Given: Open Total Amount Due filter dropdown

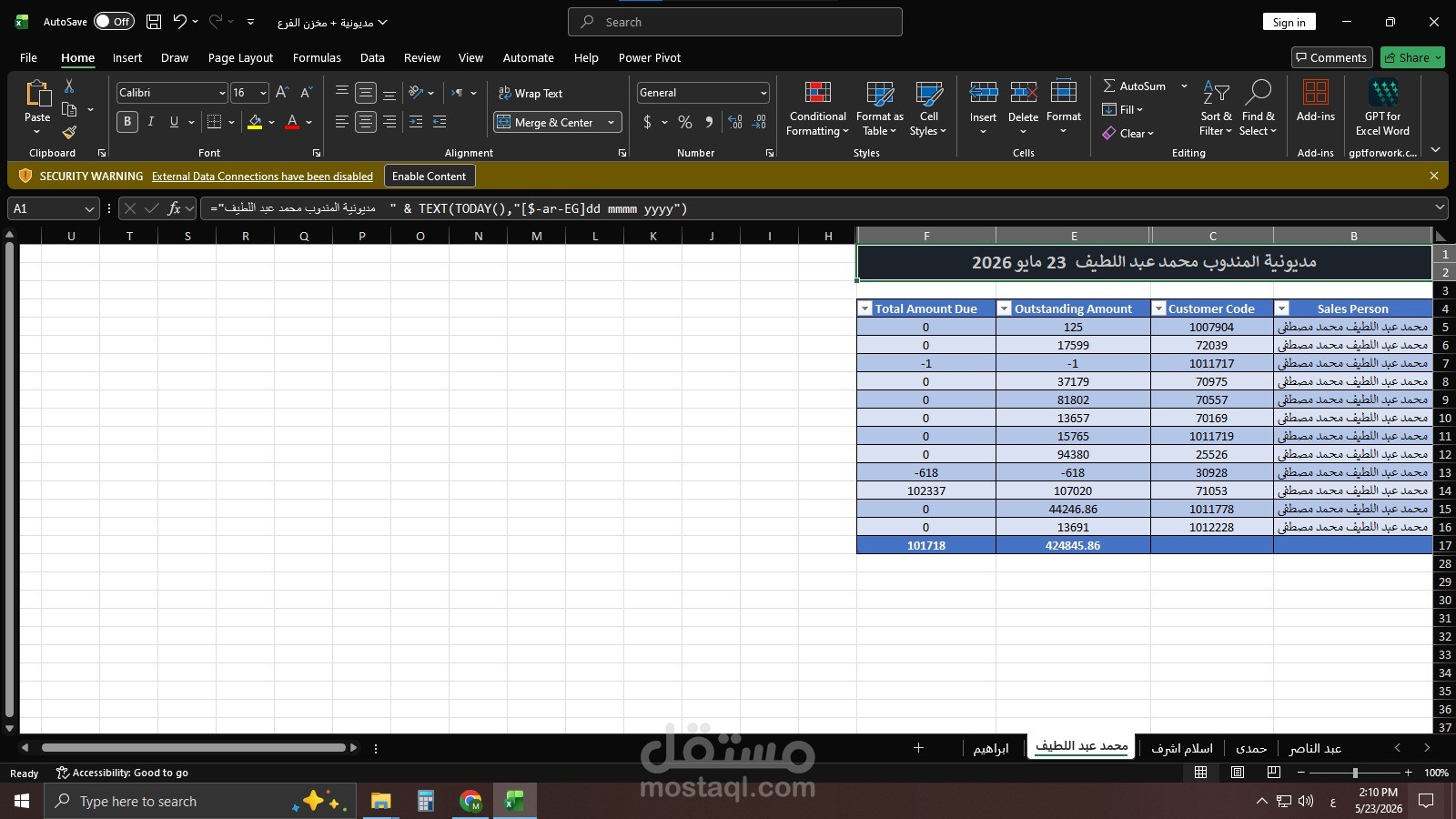Looking at the screenshot, I should [x=865, y=308].
